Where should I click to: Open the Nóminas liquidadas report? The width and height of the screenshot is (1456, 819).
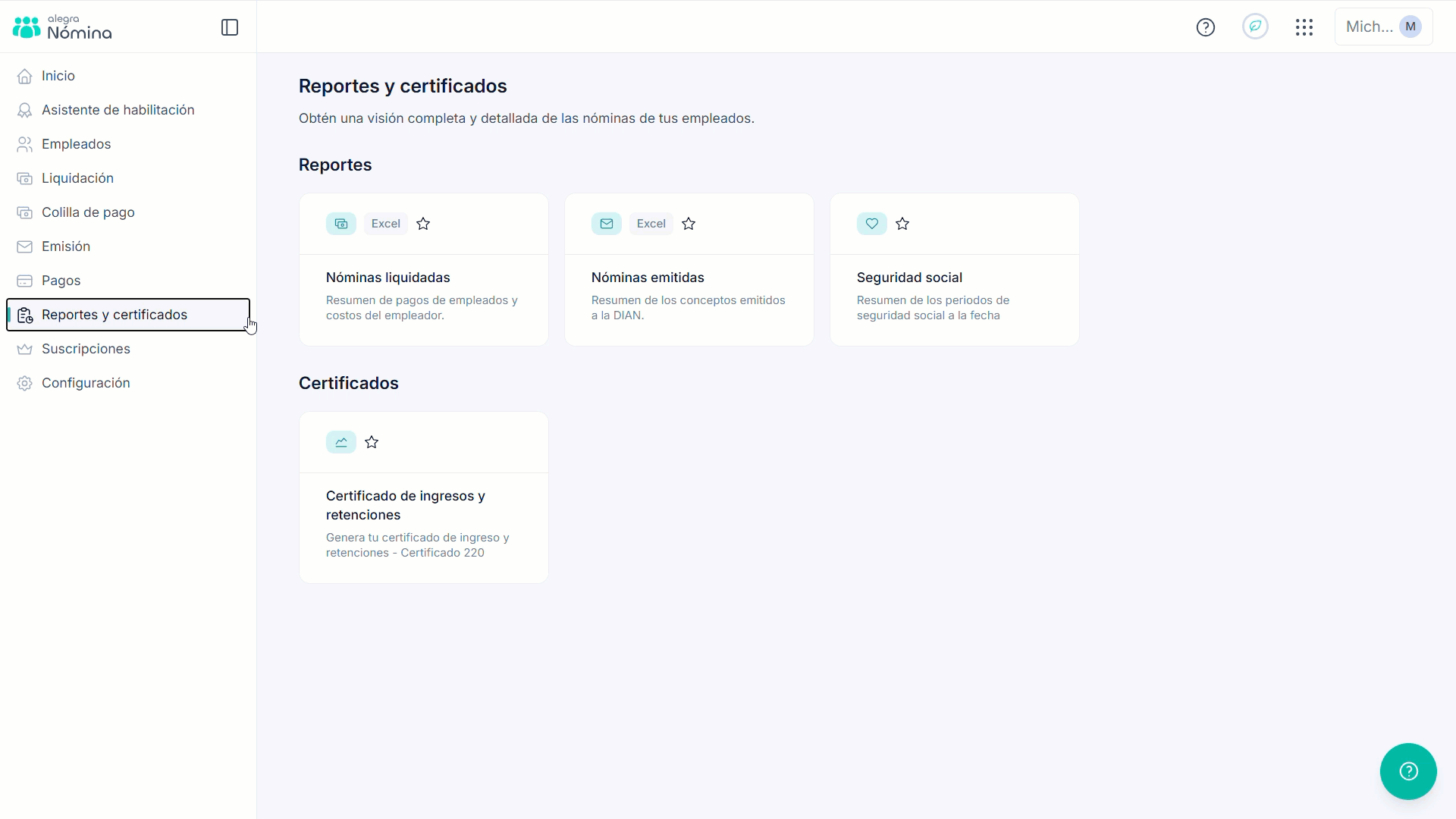(x=424, y=270)
